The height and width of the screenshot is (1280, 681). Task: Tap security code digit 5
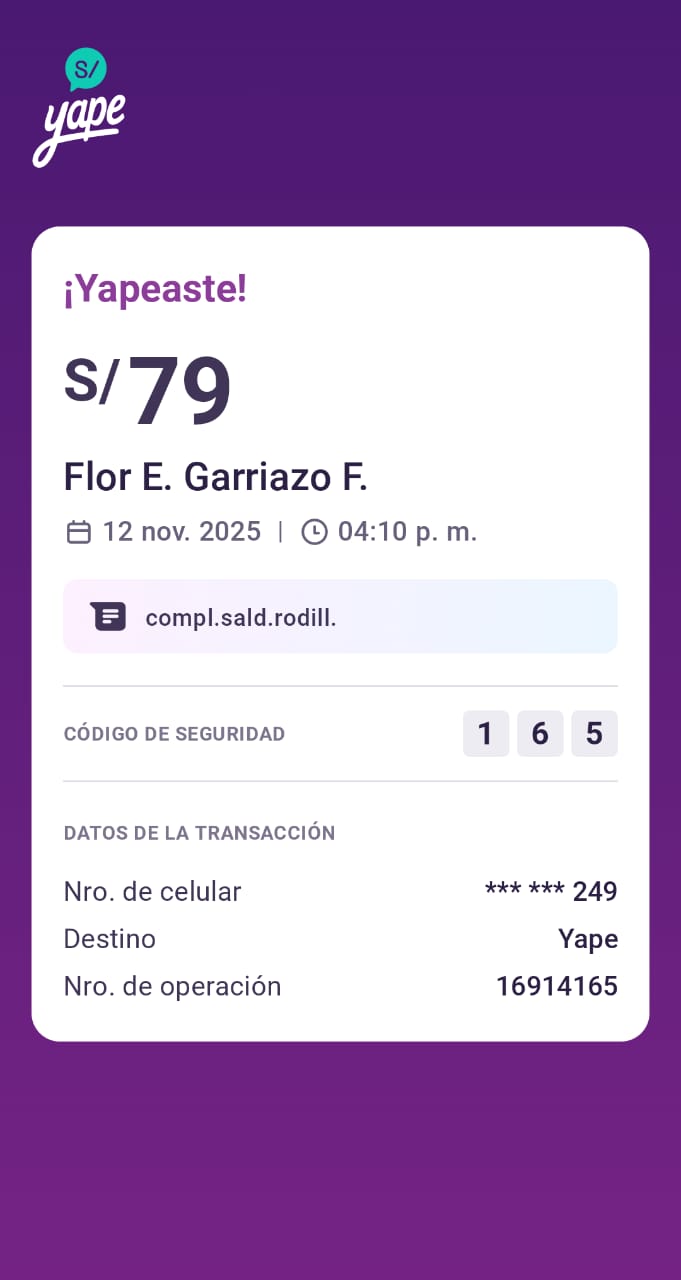594,734
